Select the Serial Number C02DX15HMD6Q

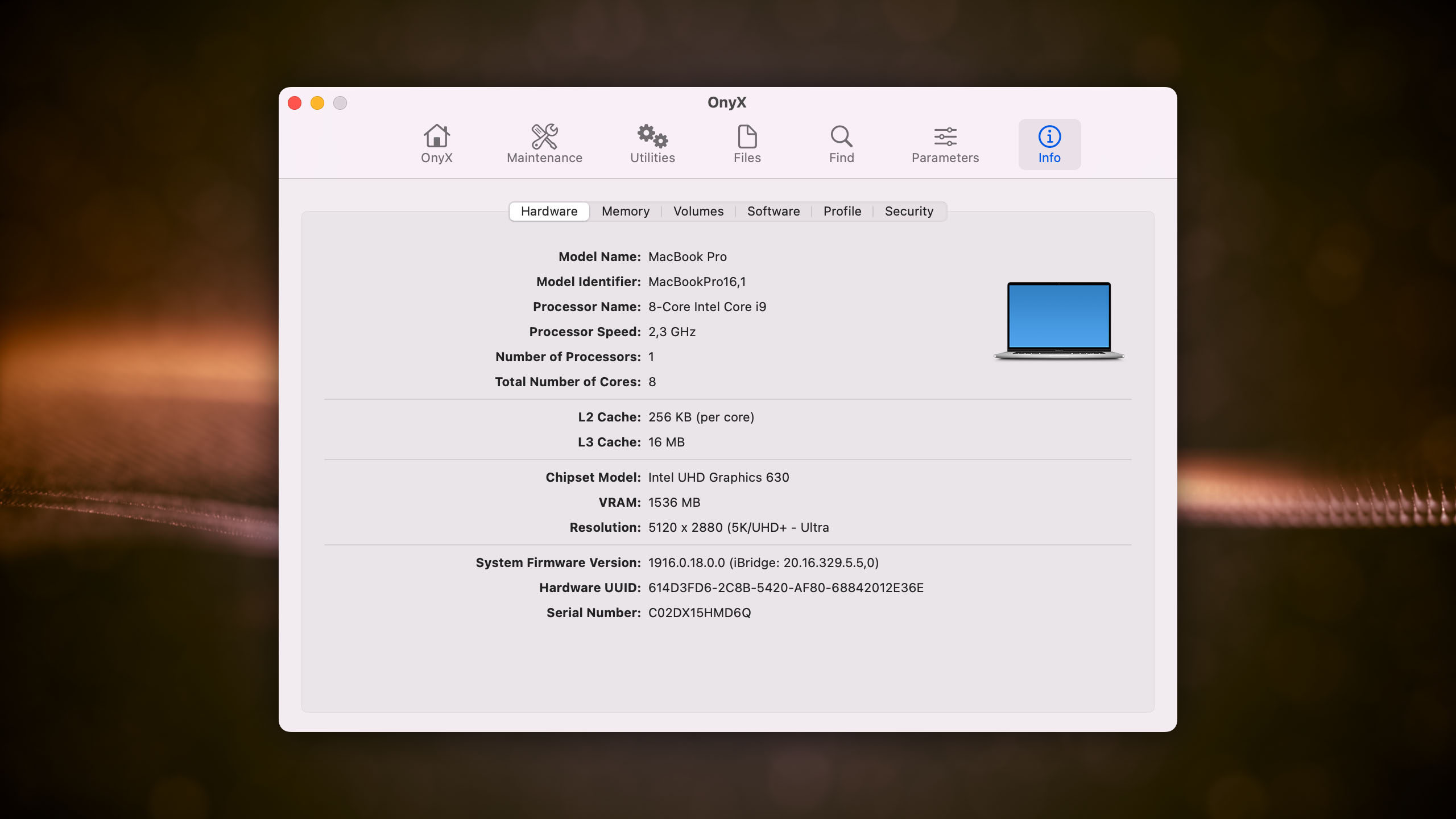tap(700, 613)
